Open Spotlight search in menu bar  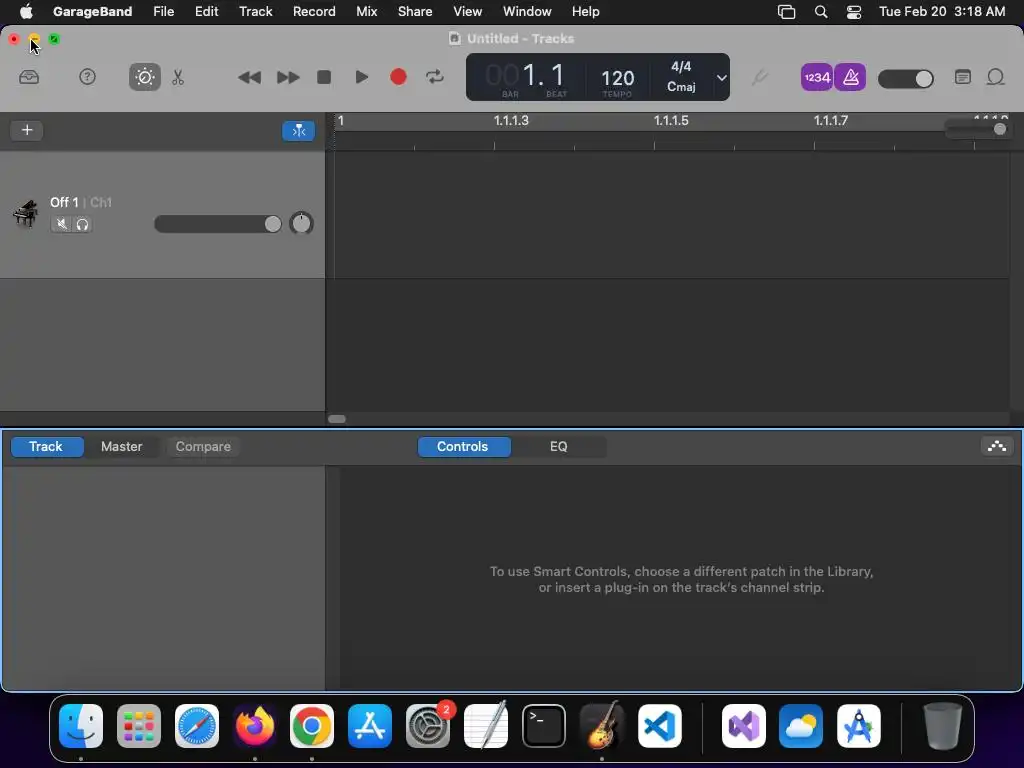coord(821,12)
